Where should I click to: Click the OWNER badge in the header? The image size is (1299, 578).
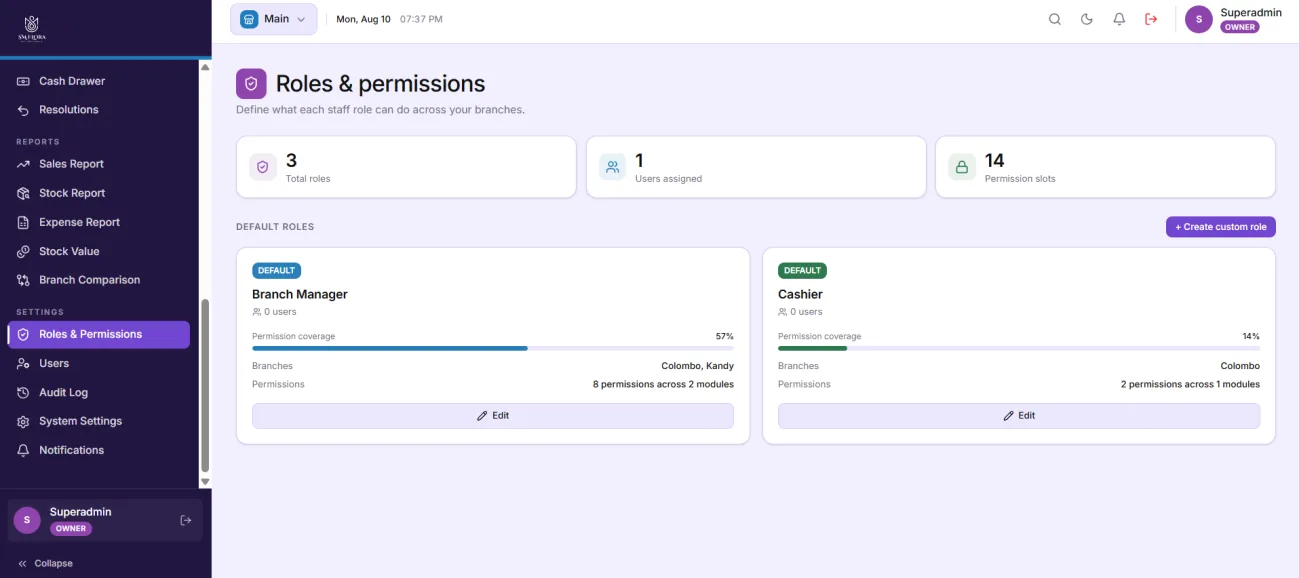coord(1240,27)
